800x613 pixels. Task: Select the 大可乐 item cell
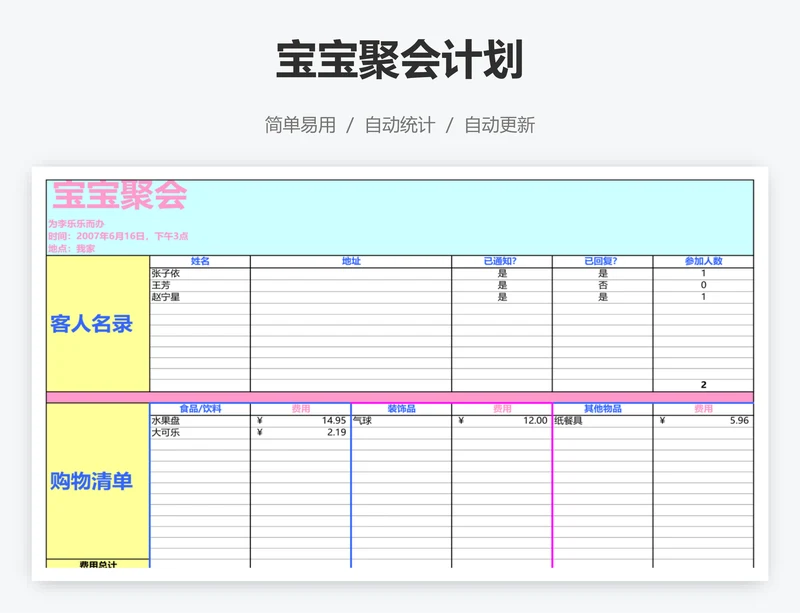[200, 433]
